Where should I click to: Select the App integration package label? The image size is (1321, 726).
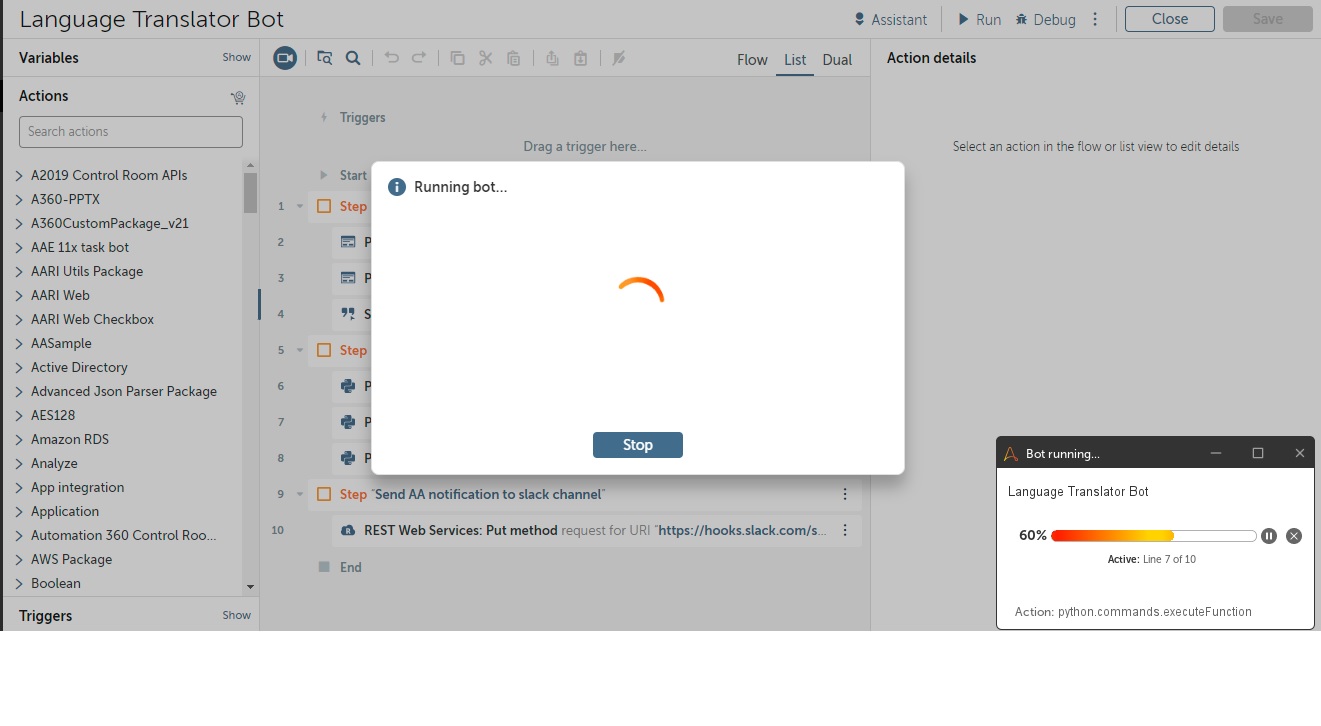[x=78, y=487]
